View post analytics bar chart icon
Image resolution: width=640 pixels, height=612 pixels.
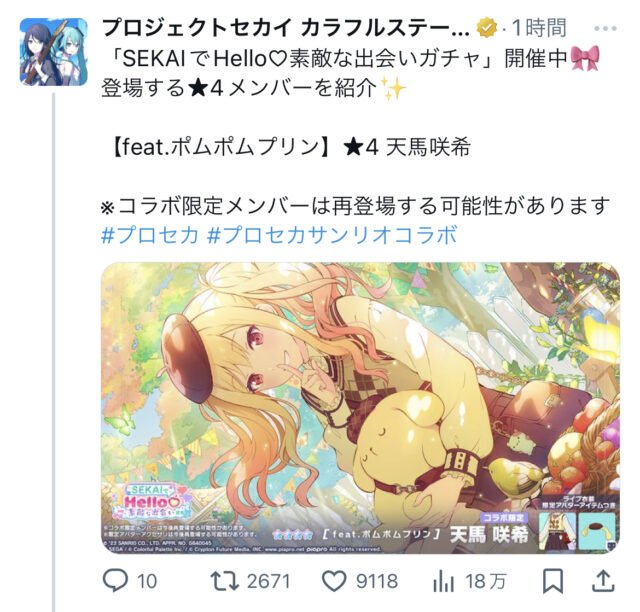pos(443,581)
